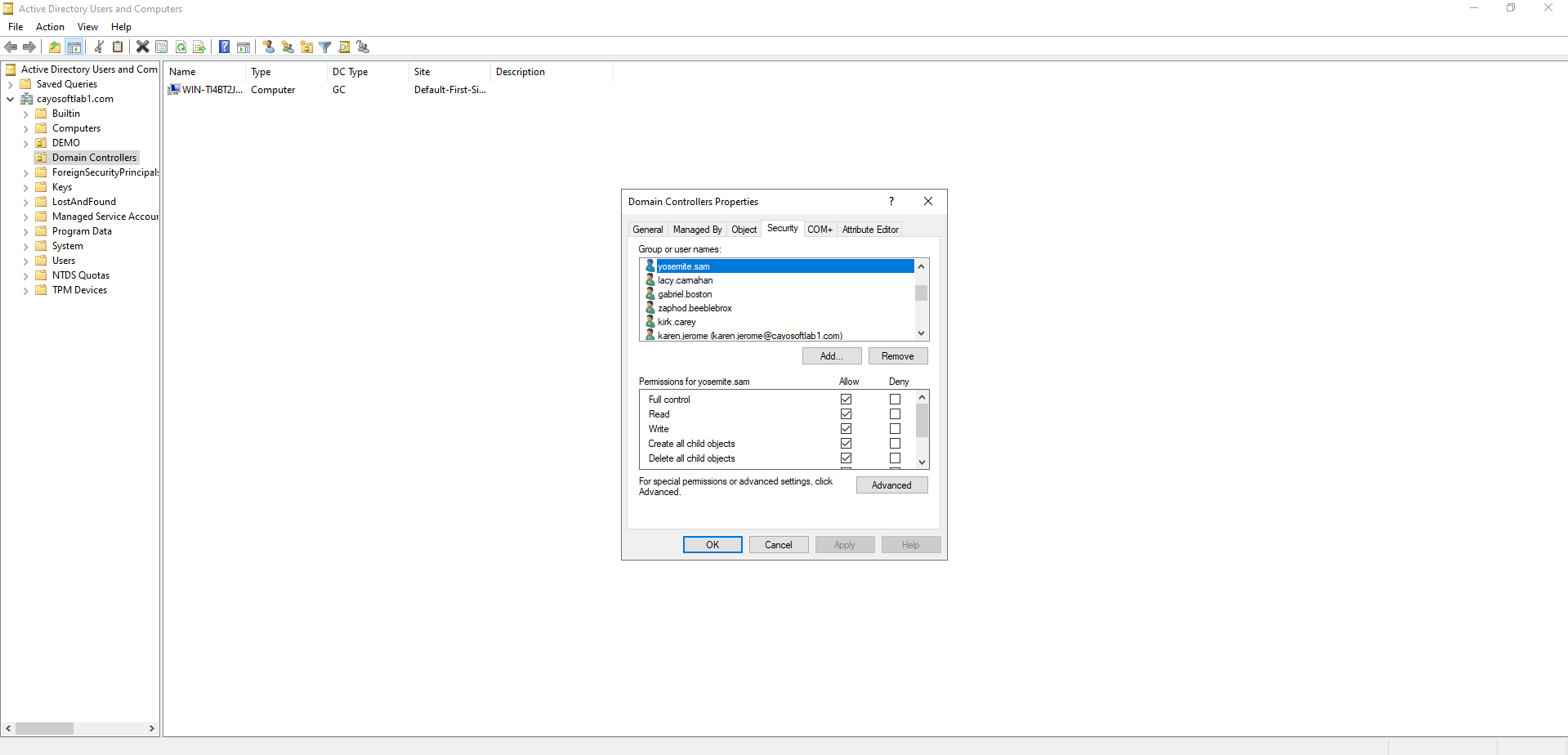Image resolution: width=1568 pixels, height=755 pixels.
Task: Select gabriel.boston in the user list
Action: point(685,294)
